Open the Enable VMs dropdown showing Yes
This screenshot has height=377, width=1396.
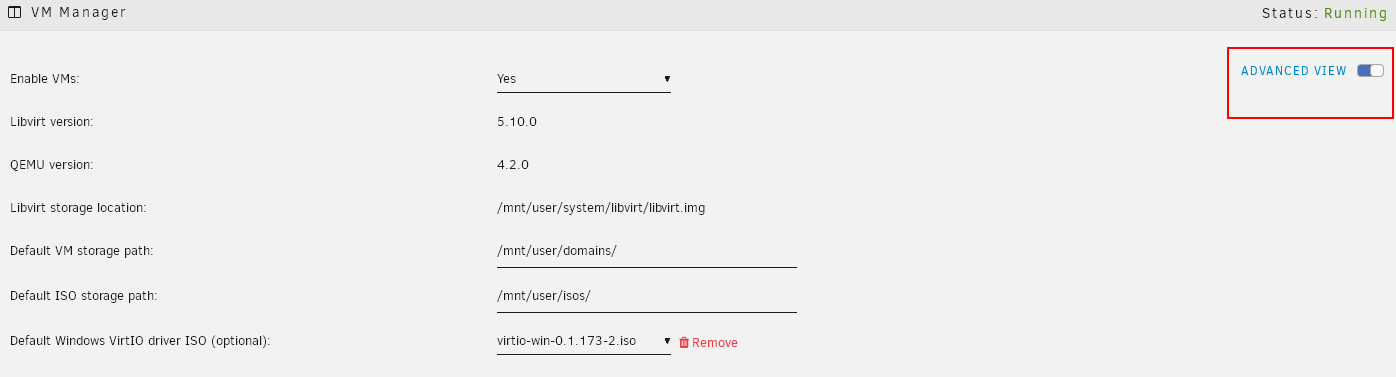tap(584, 78)
